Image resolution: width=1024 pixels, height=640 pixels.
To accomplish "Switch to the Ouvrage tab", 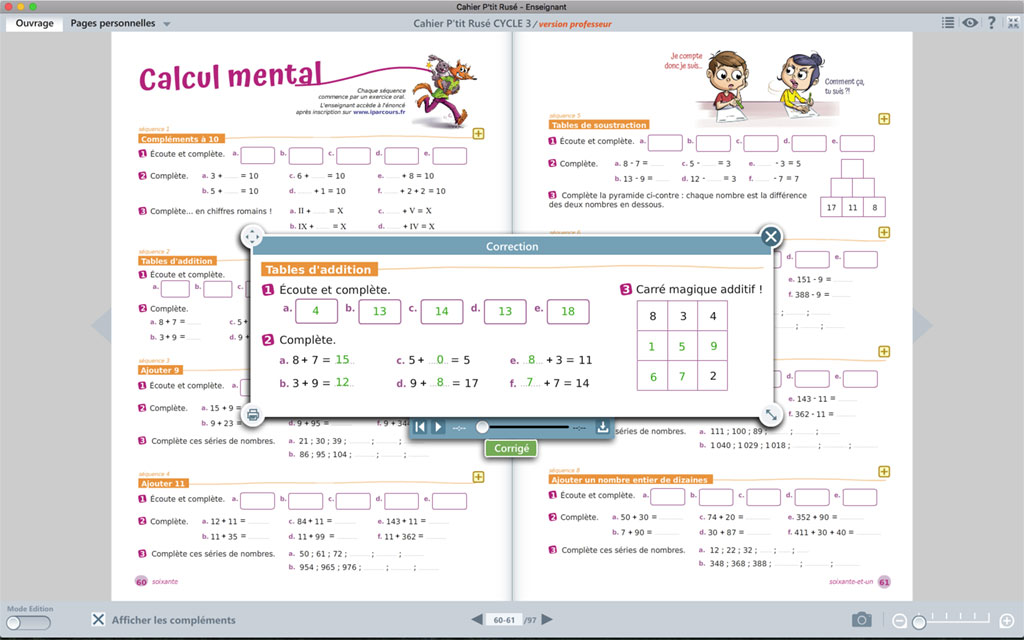I will tap(35, 24).
